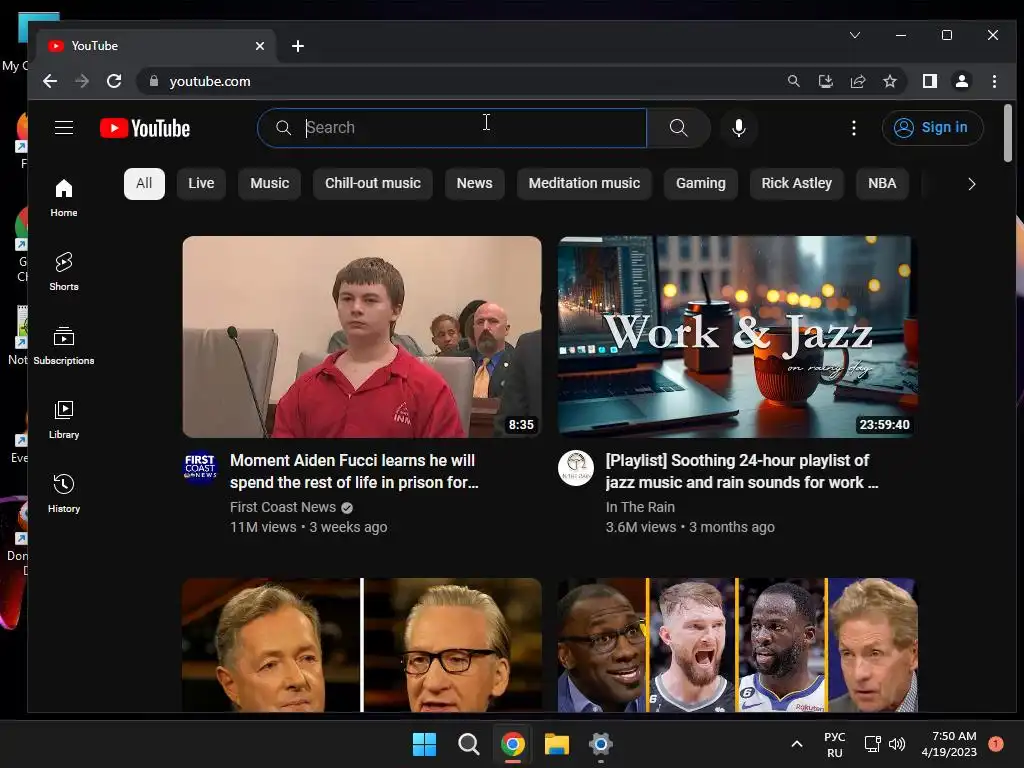Bookmark this tab with star icon
Image resolution: width=1024 pixels, height=768 pixels.
[x=889, y=81]
